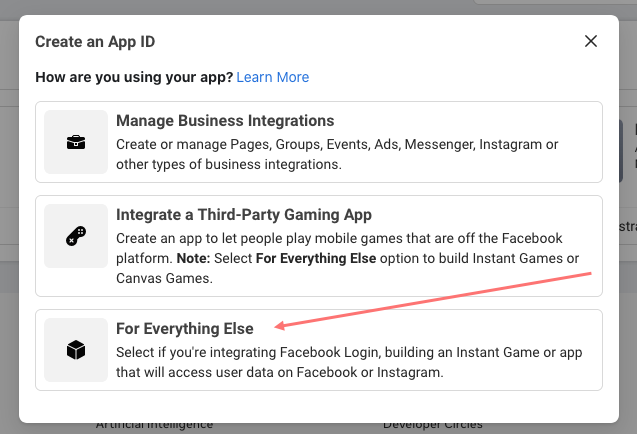Screen dimensions: 637x434
Task: Click the How are you using your app question
Action: [x=134, y=77]
